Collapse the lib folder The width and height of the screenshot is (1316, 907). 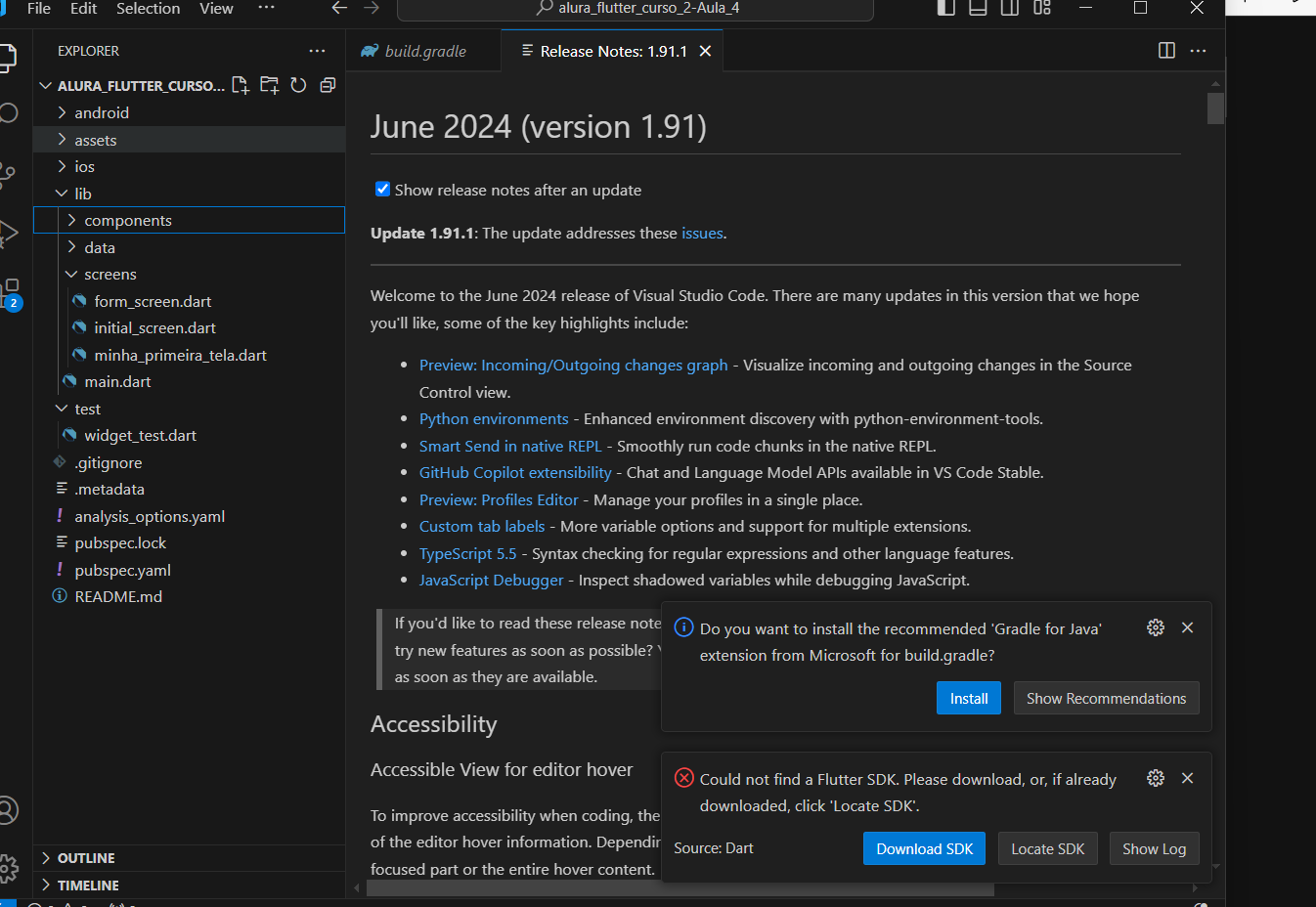click(189, 194)
